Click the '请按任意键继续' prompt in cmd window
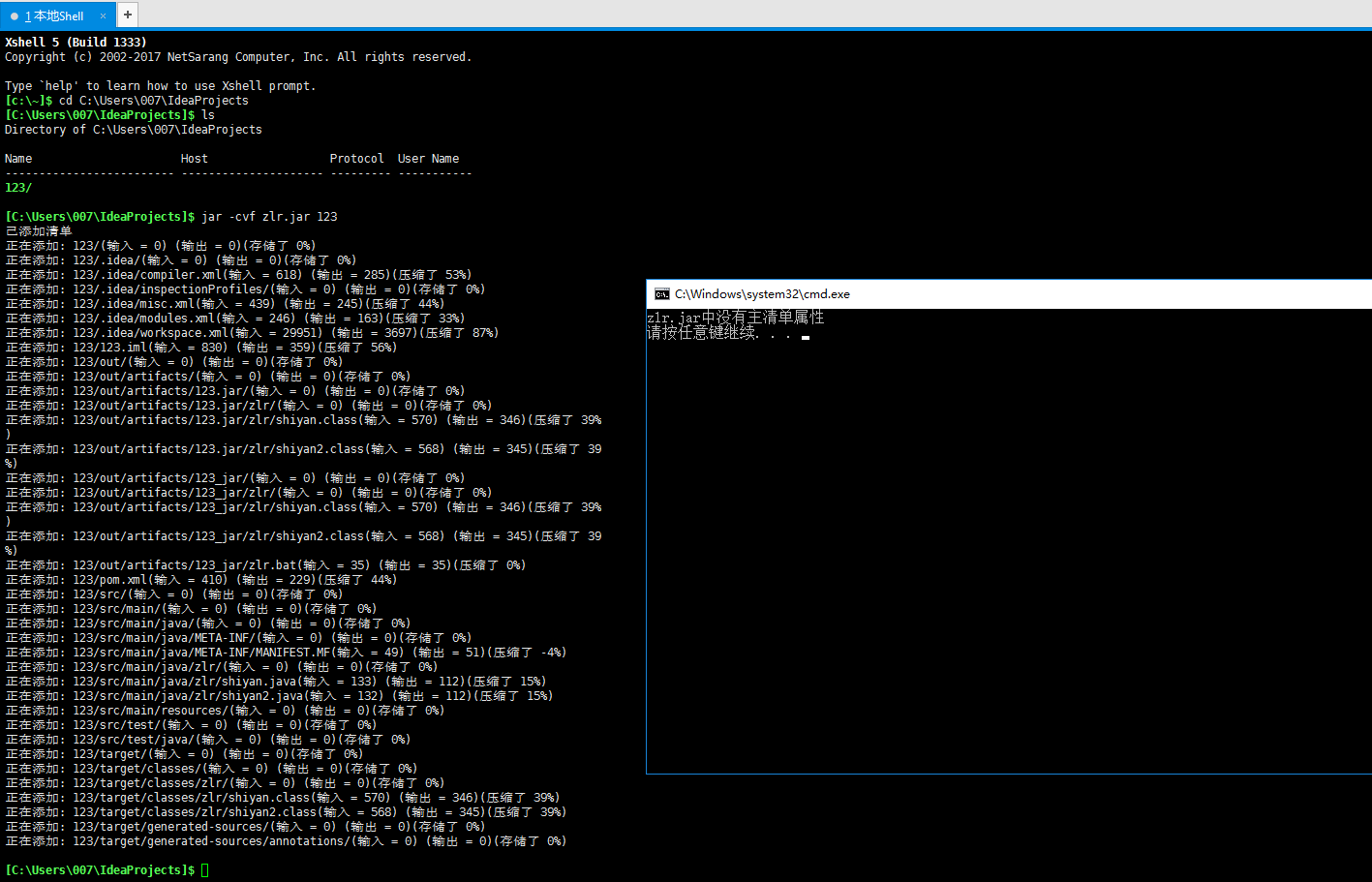The image size is (1372, 882). point(719,333)
